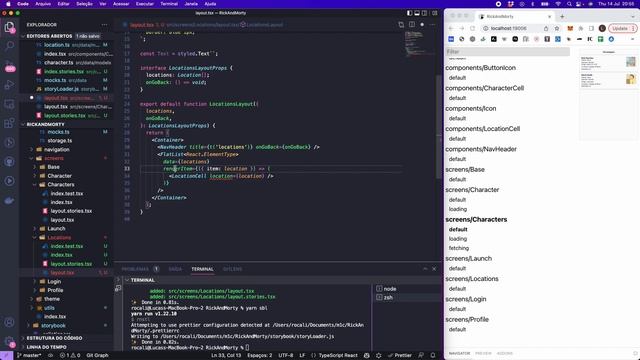
Task: Expand the Launch folder
Action: click(x=56, y=229)
